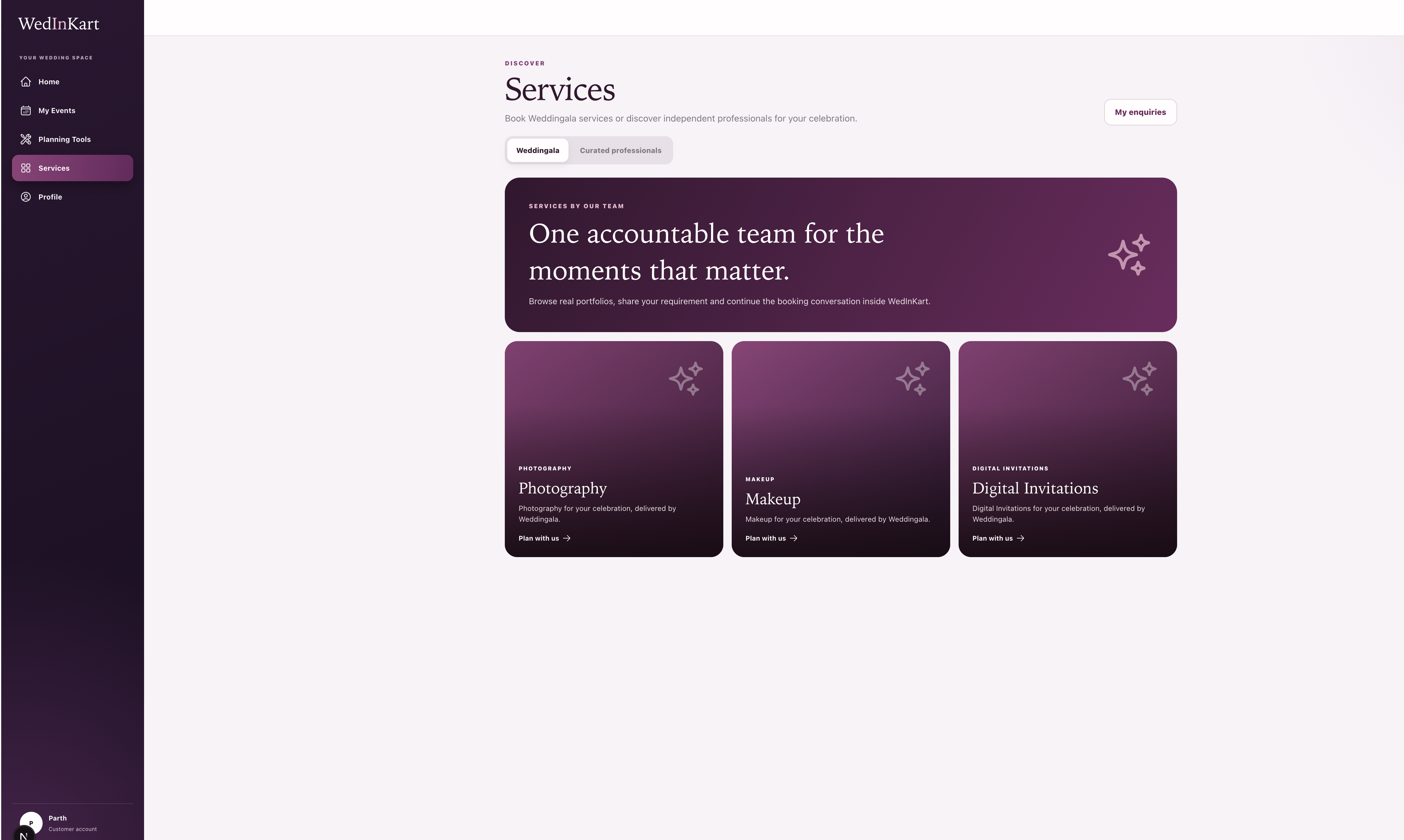Image resolution: width=1404 pixels, height=840 pixels.
Task: Click Services label in the sidebar
Action: pyautogui.click(x=54, y=168)
